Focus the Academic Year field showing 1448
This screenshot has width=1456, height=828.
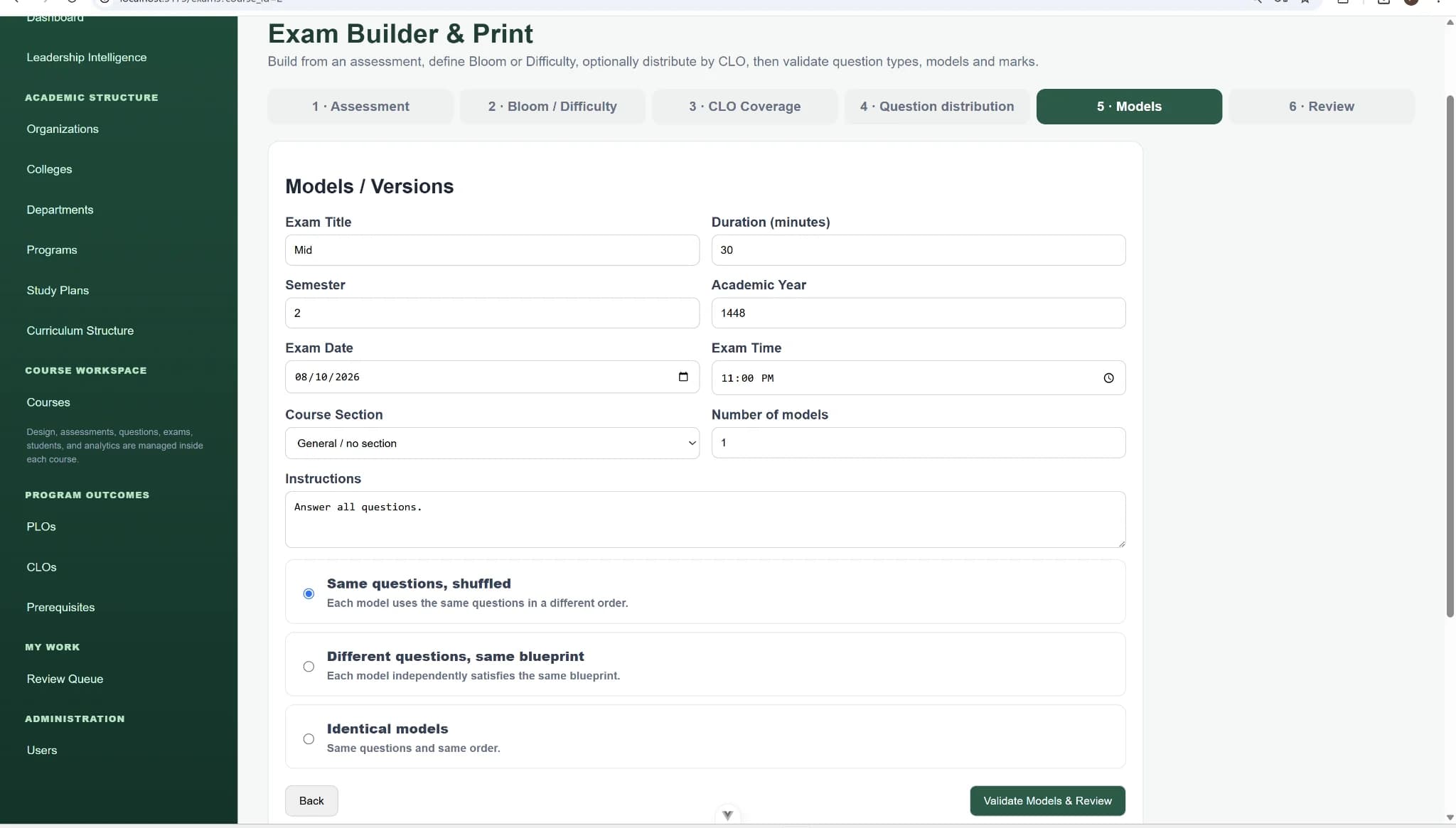(919, 313)
